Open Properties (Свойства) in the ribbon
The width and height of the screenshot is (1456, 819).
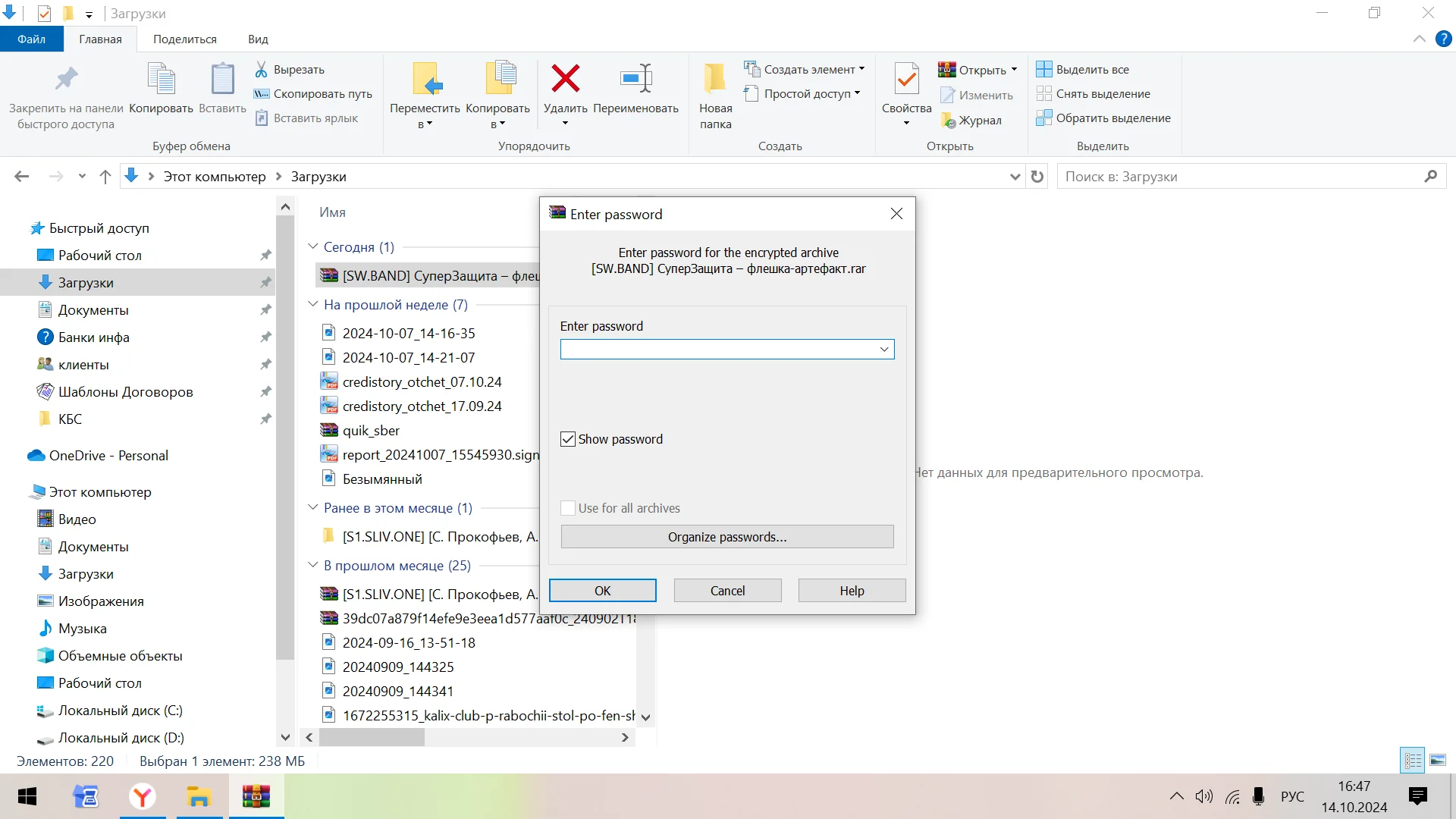point(906,79)
